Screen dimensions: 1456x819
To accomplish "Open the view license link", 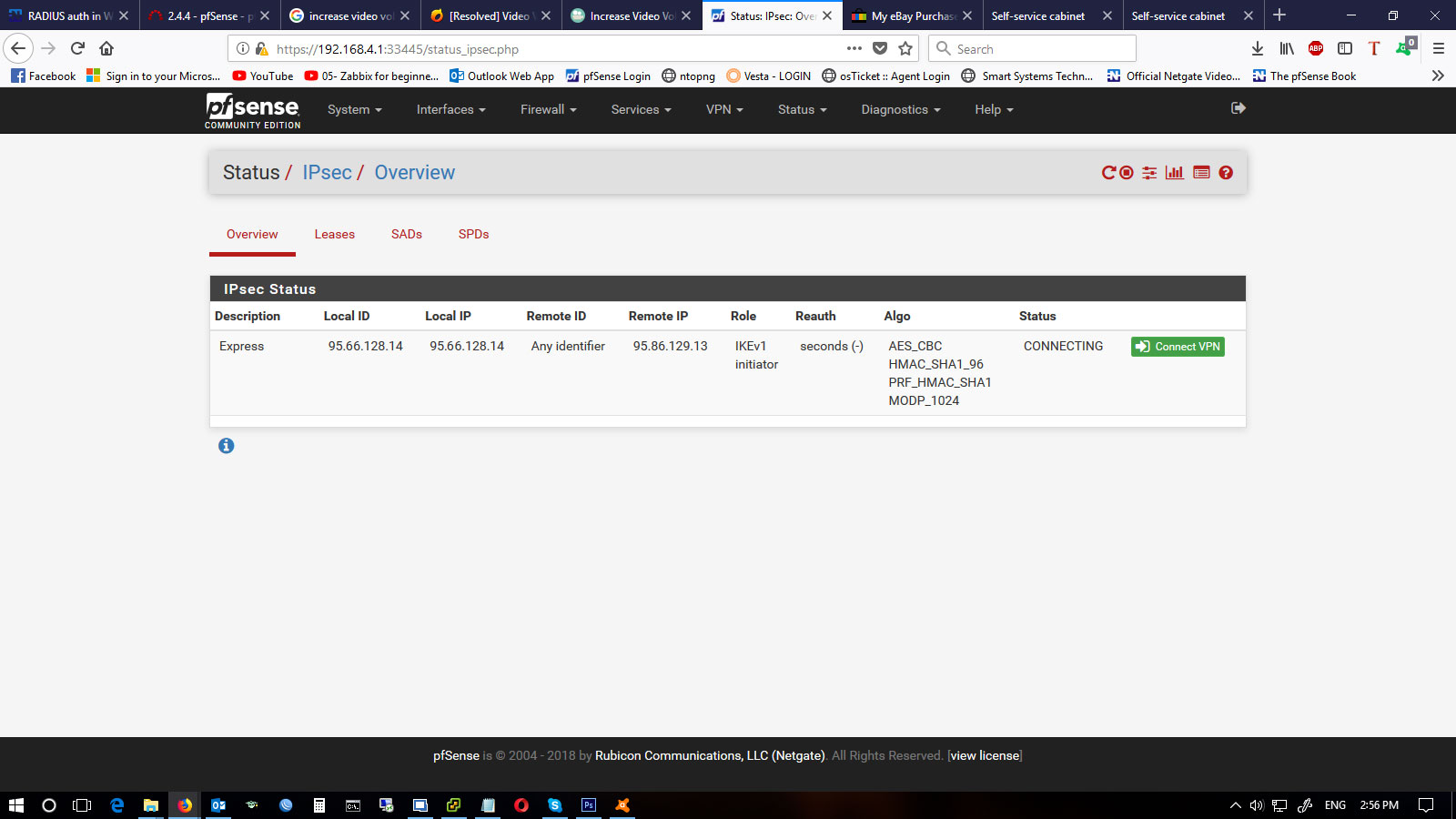I will (985, 755).
